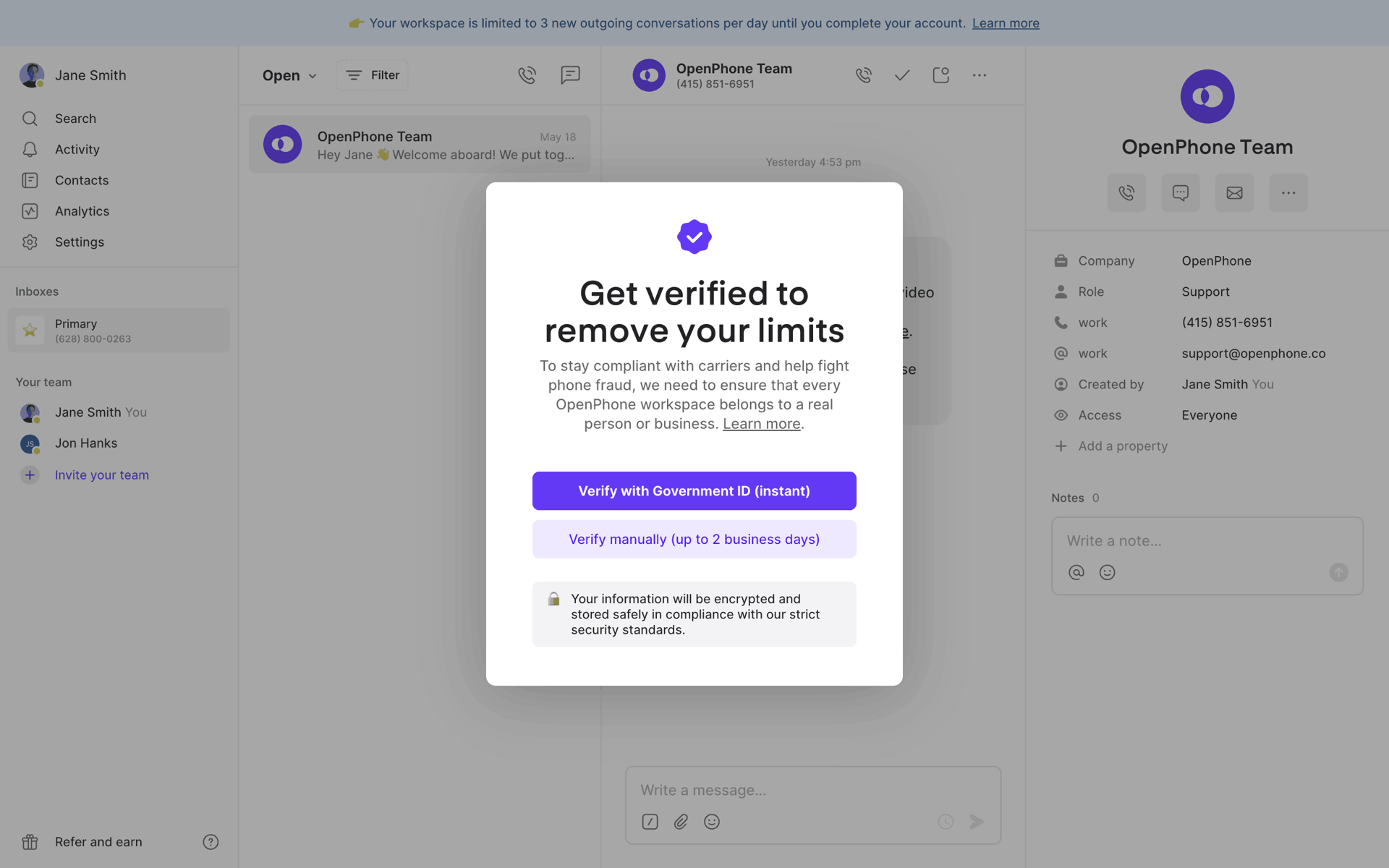1389x868 pixels.
Task: Send the message with arrow icon
Action: point(977,822)
